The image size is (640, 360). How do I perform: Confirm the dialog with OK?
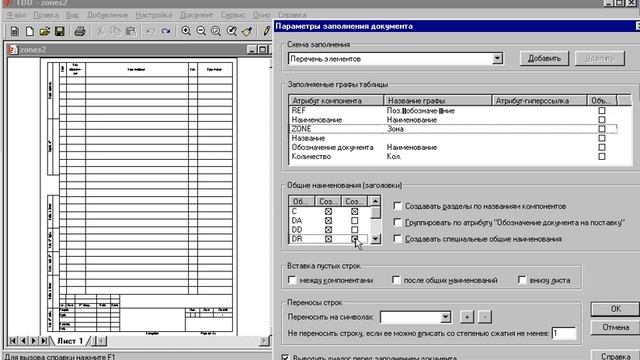pos(615,309)
